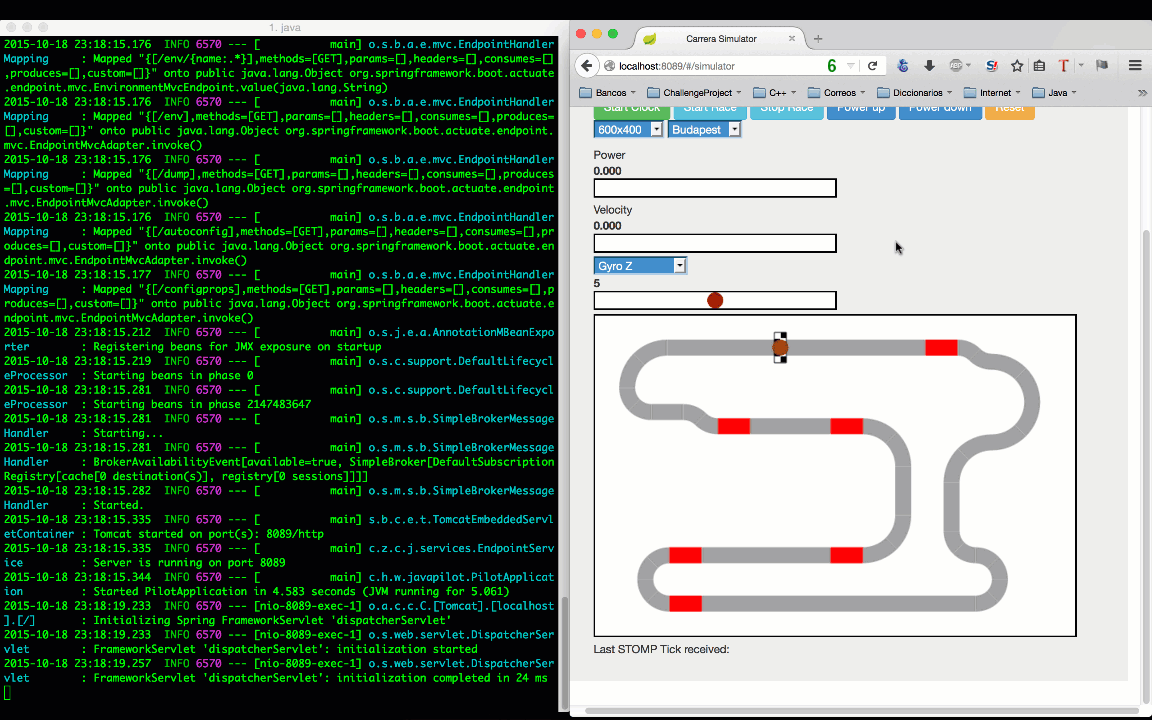Screen dimensions: 1152x720
Task: Click the red segment on the top straight
Action: pyautogui.click(x=941, y=348)
